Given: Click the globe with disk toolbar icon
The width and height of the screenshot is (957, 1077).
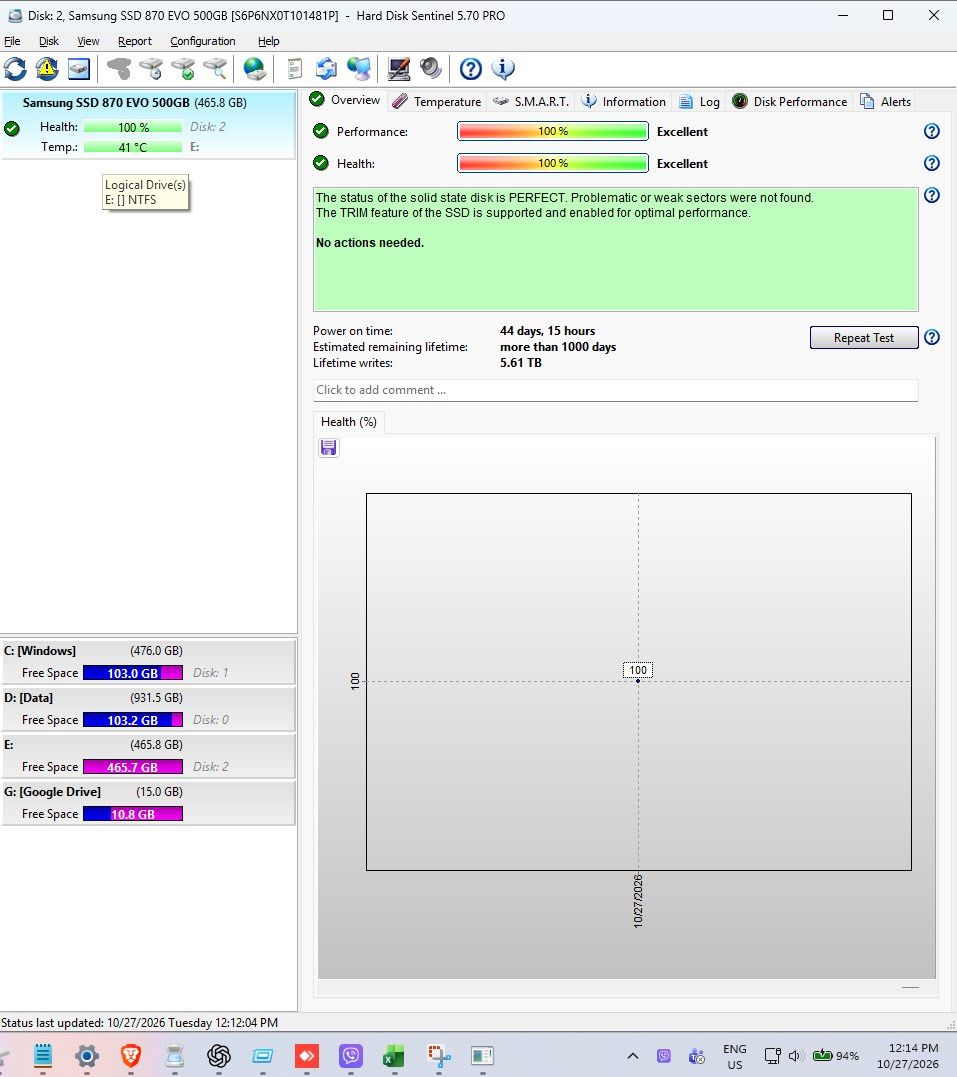Looking at the screenshot, I should click(x=255, y=69).
